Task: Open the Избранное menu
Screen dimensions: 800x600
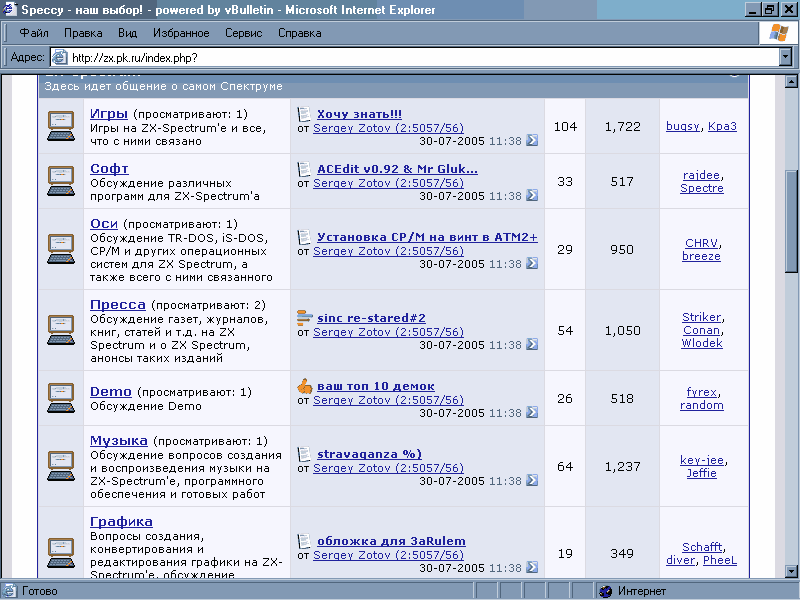Action: point(181,33)
